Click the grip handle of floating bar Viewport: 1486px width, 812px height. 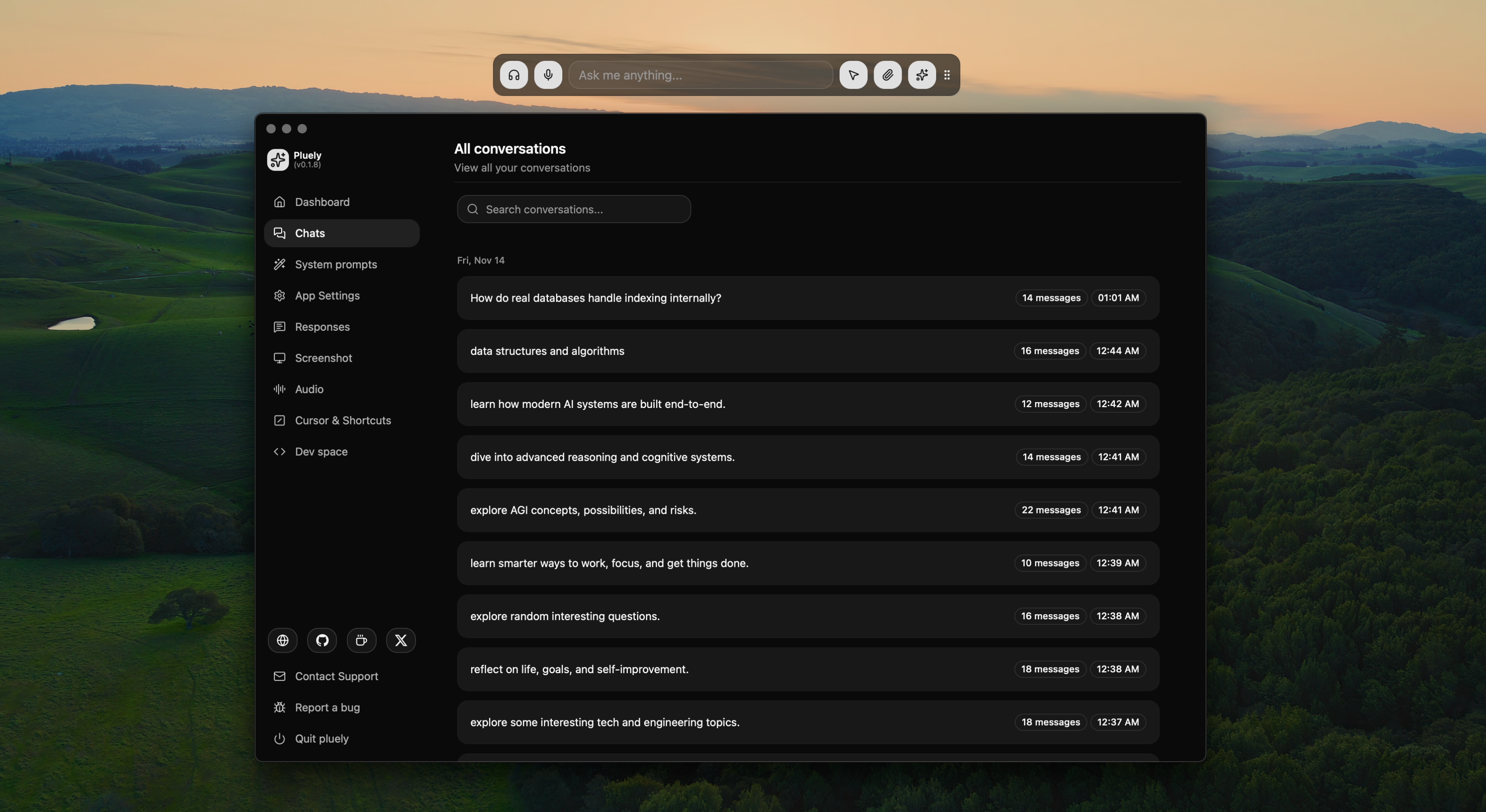point(947,75)
